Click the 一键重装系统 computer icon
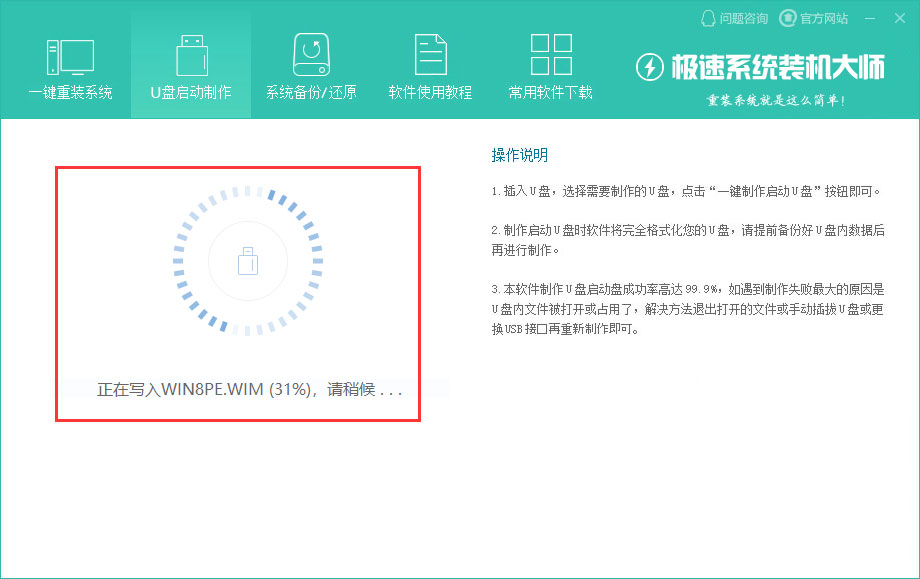Image resolution: width=920 pixels, height=579 pixels. click(x=70, y=55)
